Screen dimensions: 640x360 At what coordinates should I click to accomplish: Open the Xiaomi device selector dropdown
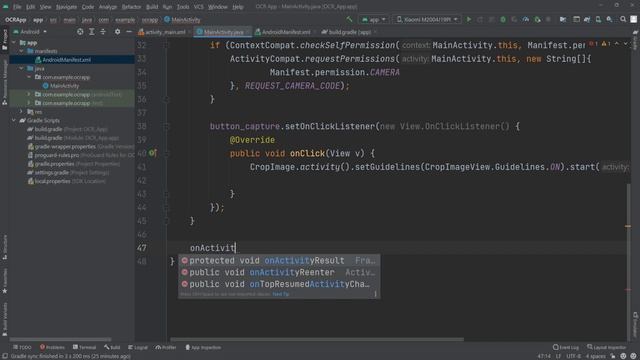(x=427, y=19)
